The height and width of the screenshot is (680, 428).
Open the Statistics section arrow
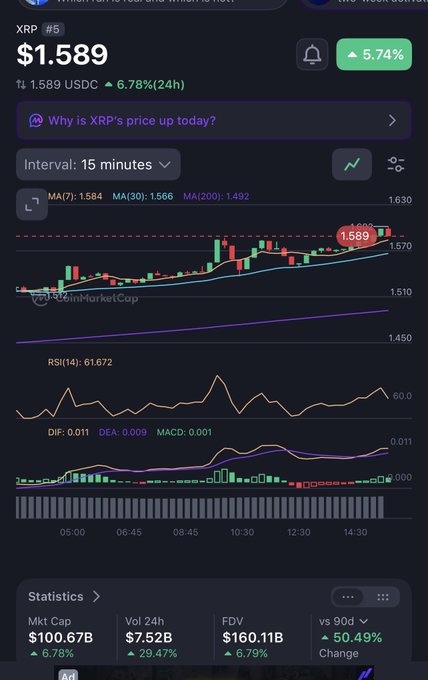96,596
